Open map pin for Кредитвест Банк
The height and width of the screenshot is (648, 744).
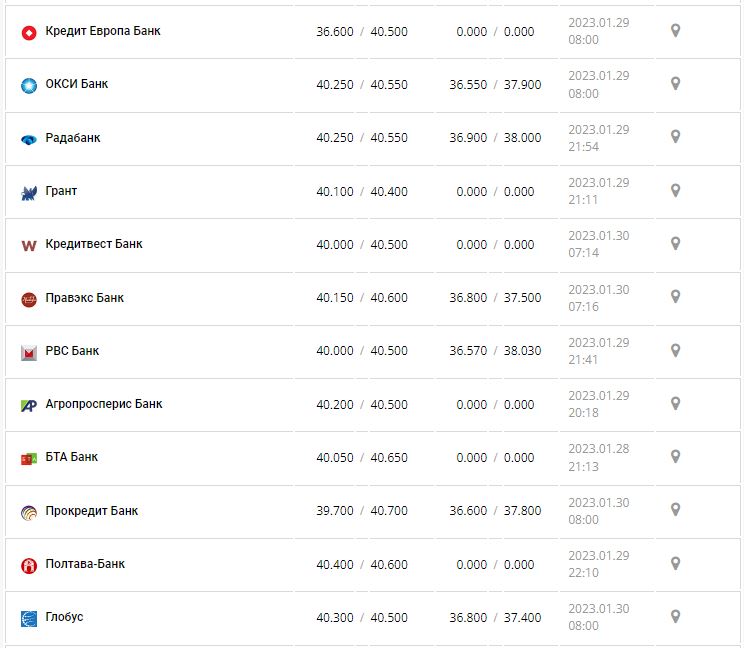point(675,244)
